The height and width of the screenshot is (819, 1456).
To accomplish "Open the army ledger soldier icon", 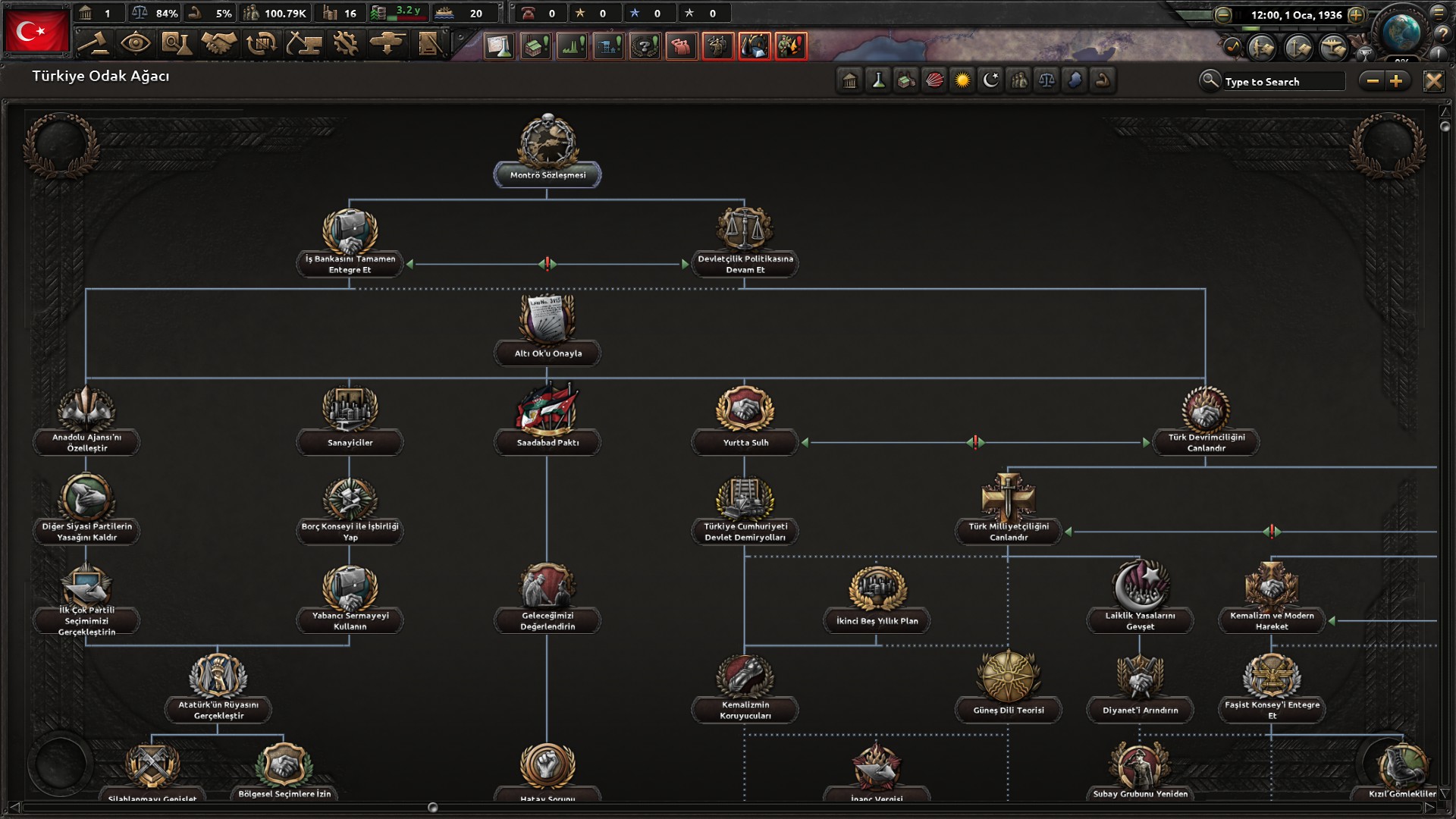I will coord(1262,48).
